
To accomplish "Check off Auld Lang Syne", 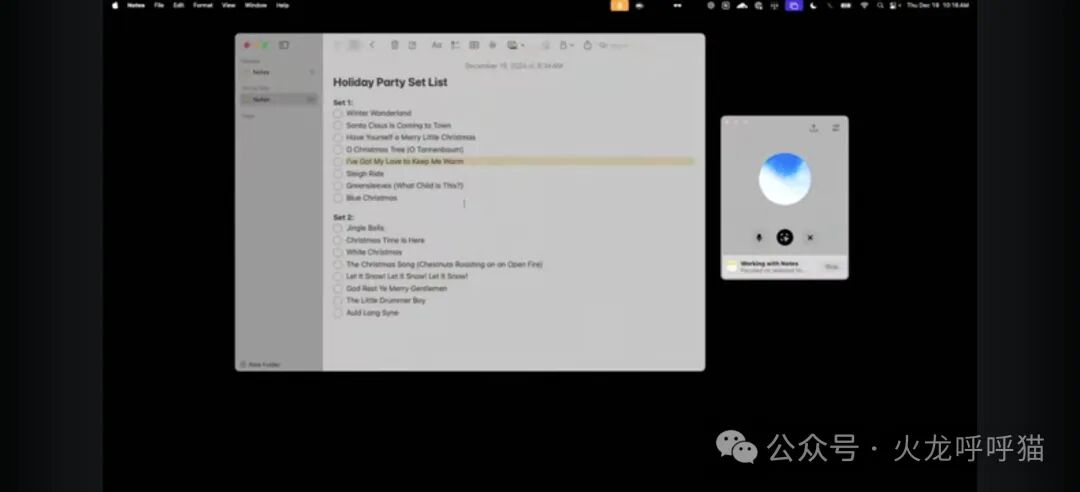I will pos(338,313).
